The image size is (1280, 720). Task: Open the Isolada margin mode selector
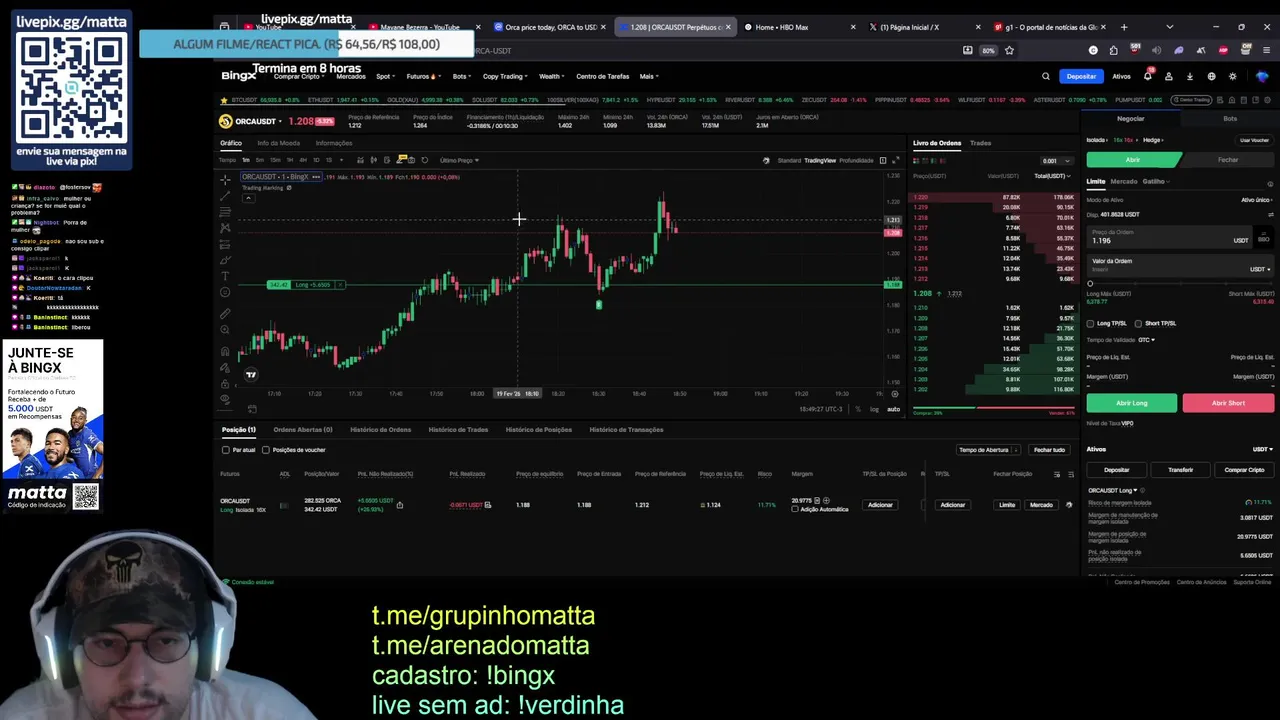point(1097,140)
